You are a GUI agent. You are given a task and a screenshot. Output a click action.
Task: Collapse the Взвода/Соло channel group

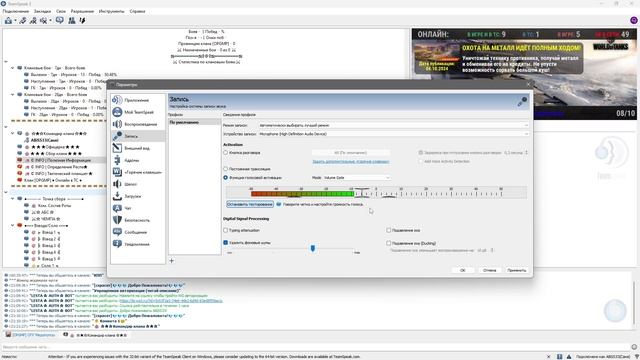pyautogui.click(x=12, y=225)
